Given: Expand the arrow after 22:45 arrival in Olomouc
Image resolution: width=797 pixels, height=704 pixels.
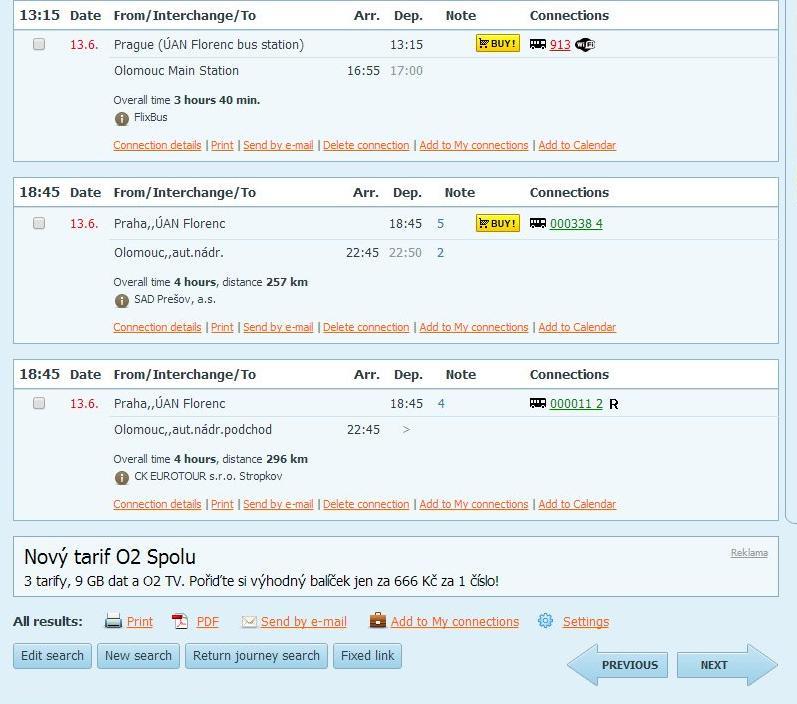Looking at the screenshot, I should 406,430.
